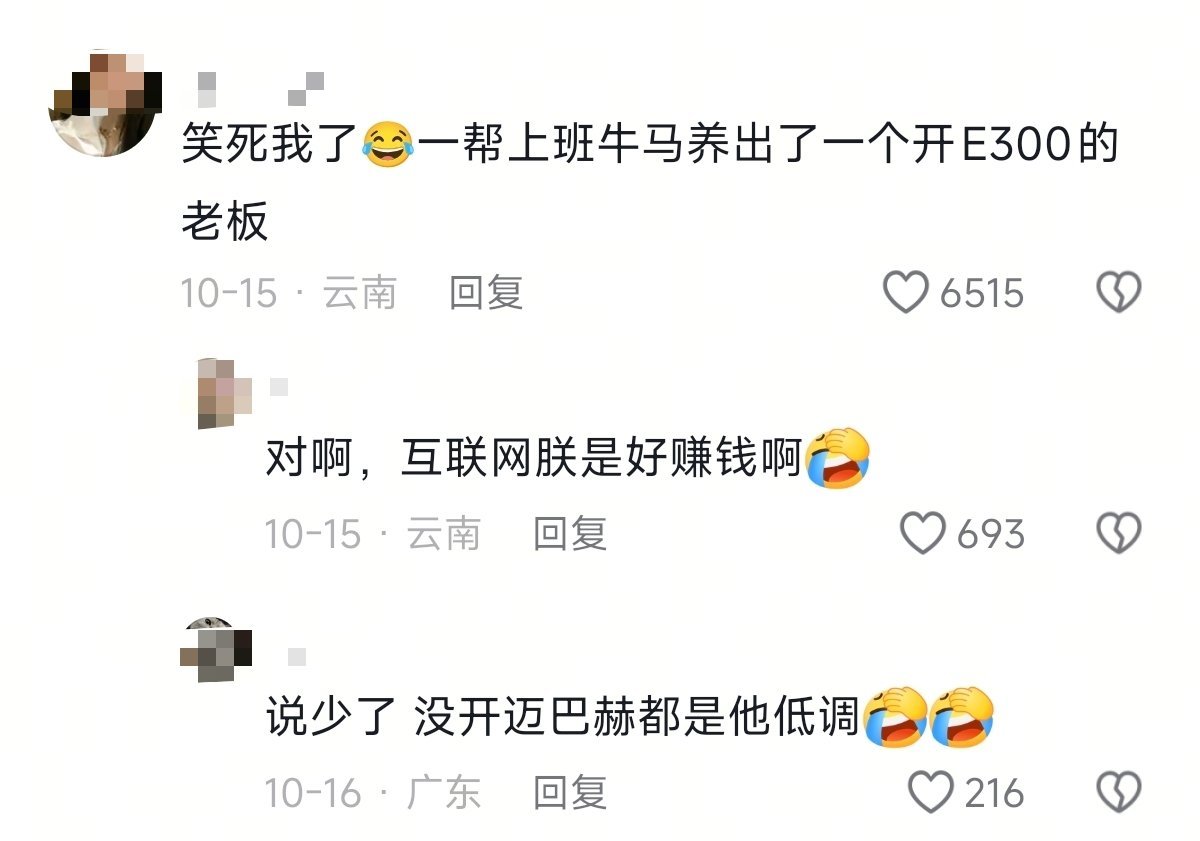The image size is (1200, 841).
Task: Tap broken heart on 693-like reply
Action: (1119, 533)
